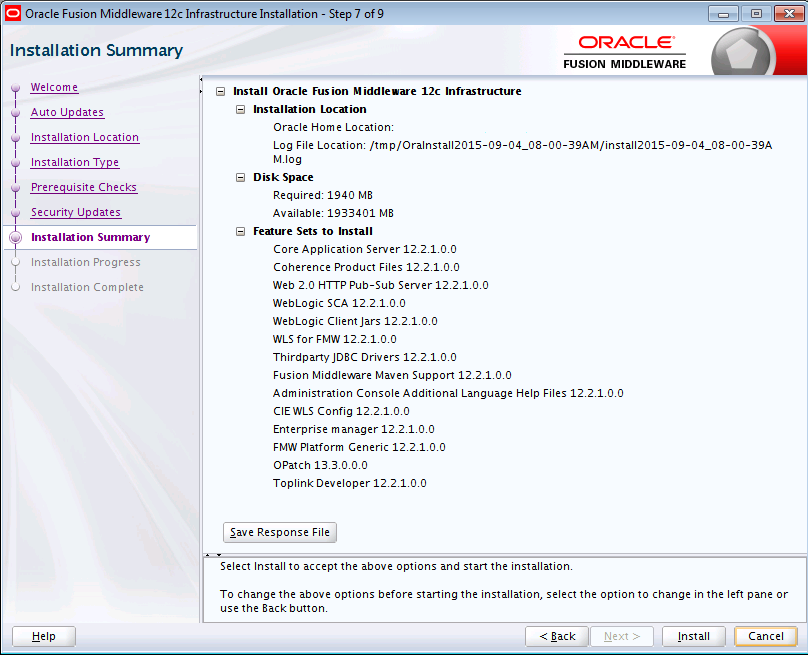Collapse the Disk Space section
The height and width of the screenshot is (655, 808).
241,177
